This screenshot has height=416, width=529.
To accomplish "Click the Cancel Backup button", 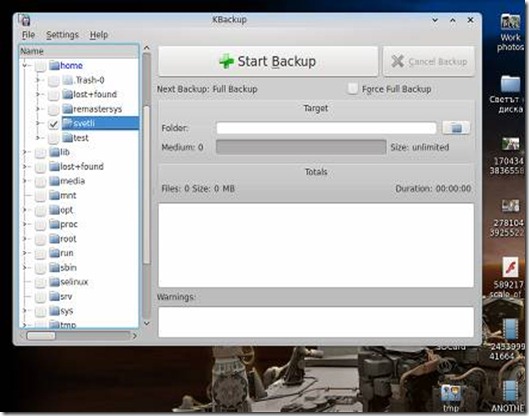I will pyautogui.click(x=429, y=61).
